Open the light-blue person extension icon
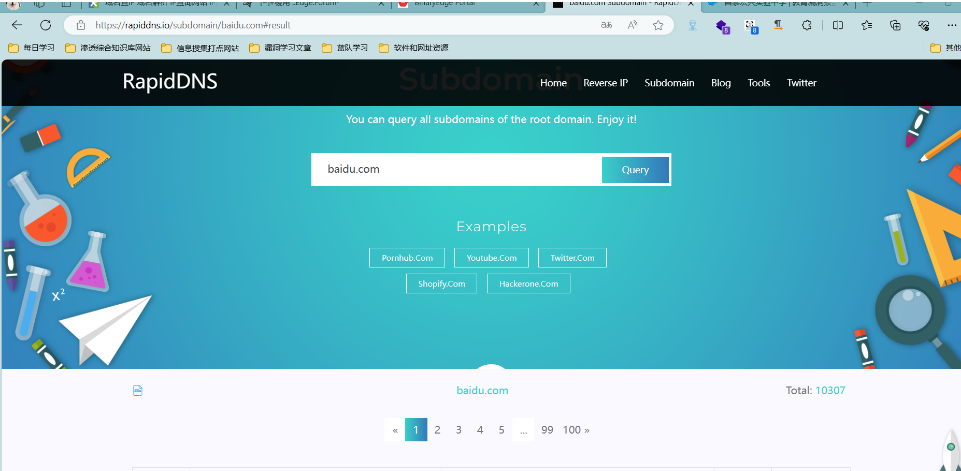 (693, 25)
